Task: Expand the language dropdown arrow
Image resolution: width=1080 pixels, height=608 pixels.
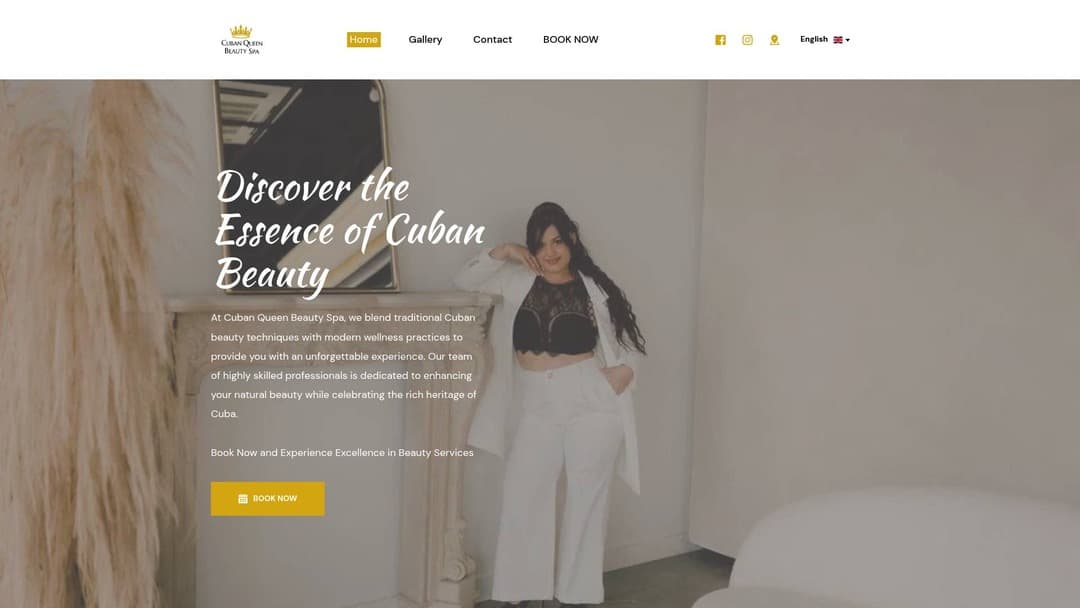Action: tap(847, 40)
